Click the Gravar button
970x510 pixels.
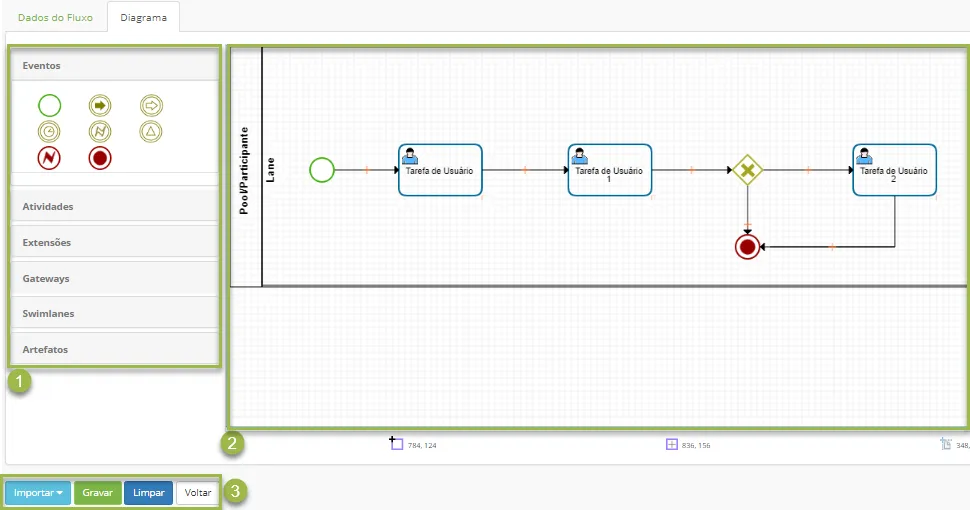pos(98,493)
